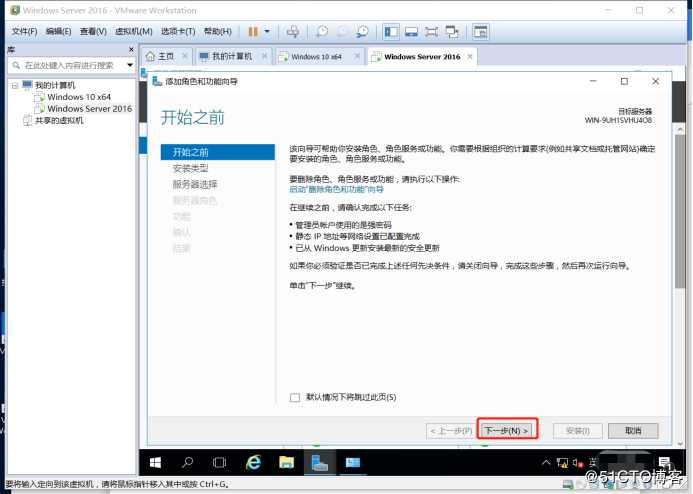Click the guest Task View icon
Image resolution: width=693 pixels, height=494 pixels.
coord(219,463)
